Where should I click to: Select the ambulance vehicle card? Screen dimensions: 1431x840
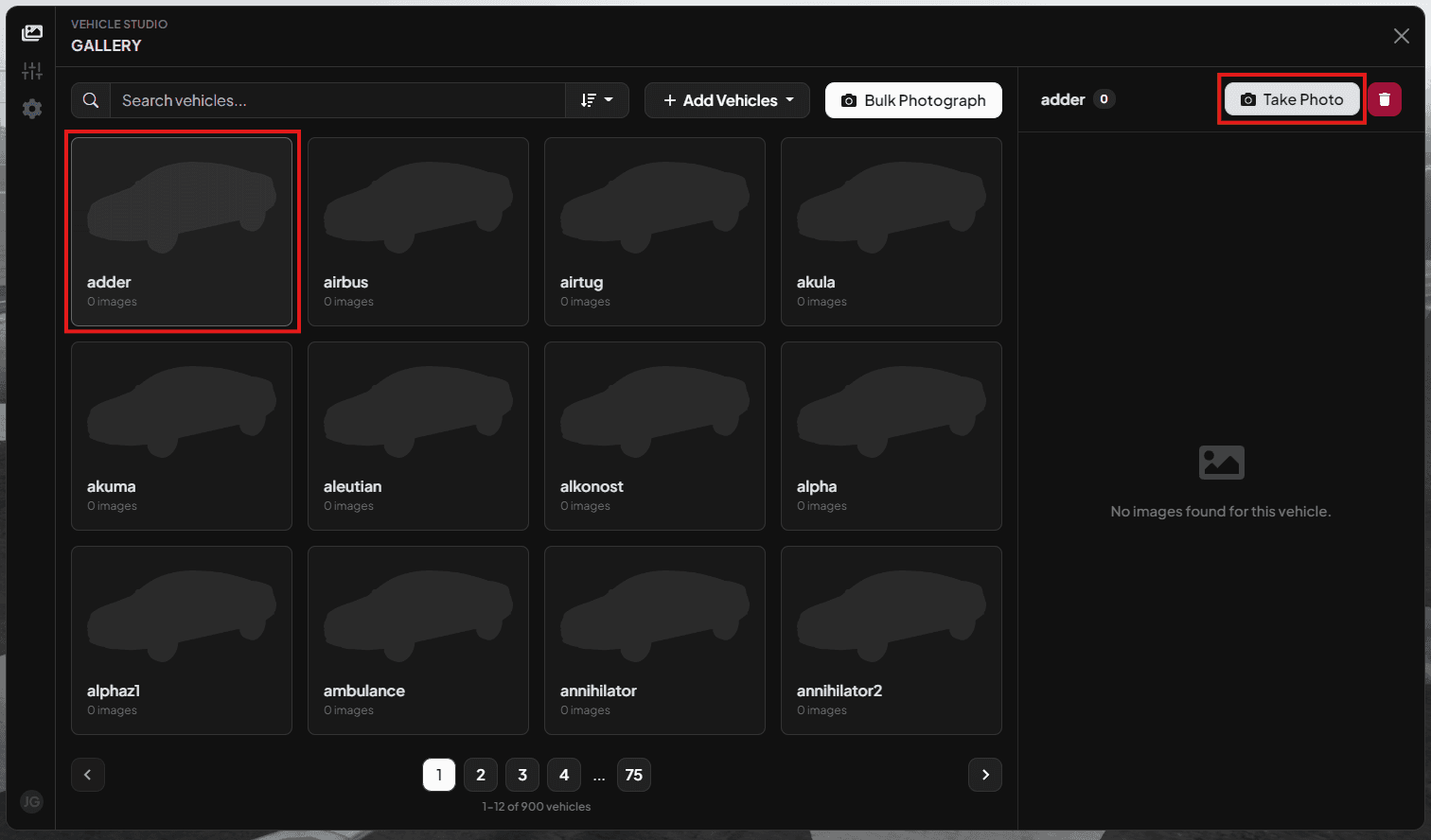[x=418, y=640]
